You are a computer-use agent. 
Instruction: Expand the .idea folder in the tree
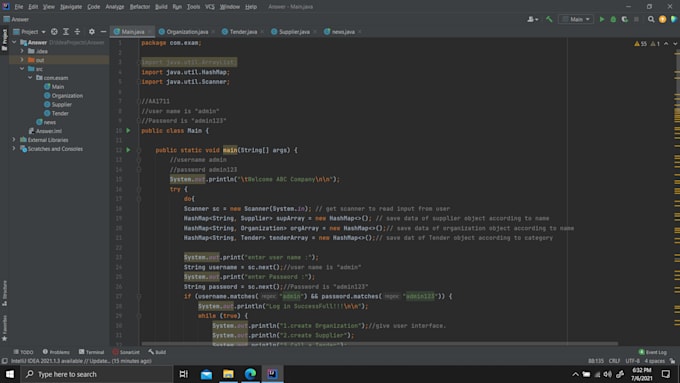point(22,51)
